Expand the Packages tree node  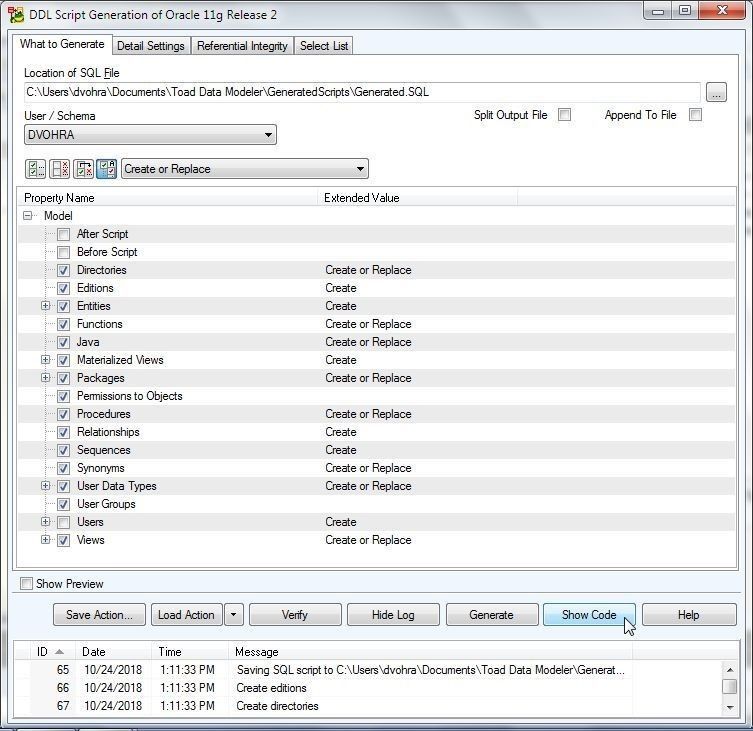pyautogui.click(x=45, y=378)
